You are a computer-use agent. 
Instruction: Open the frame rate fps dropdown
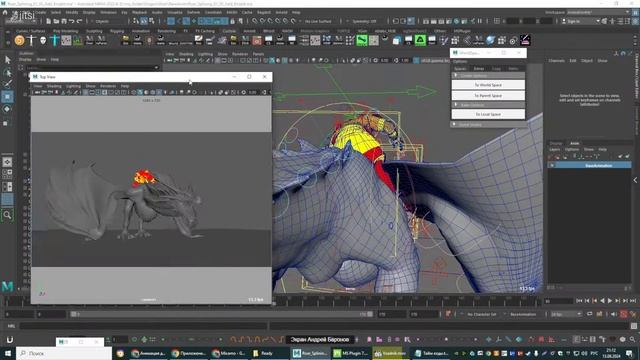click(566, 314)
